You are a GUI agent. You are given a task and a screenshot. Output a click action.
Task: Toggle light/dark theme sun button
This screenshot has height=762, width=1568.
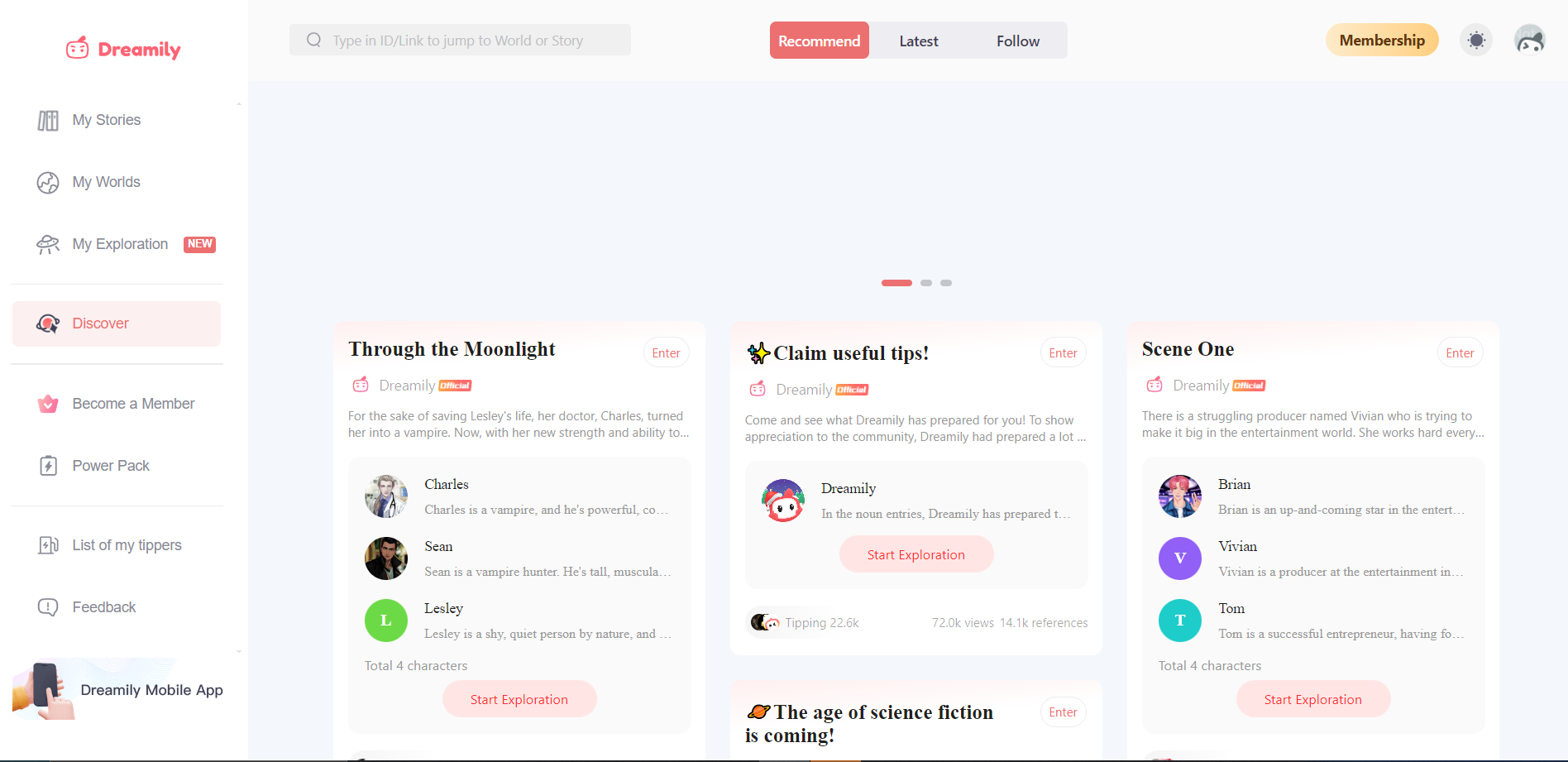tap(1476, 40)
